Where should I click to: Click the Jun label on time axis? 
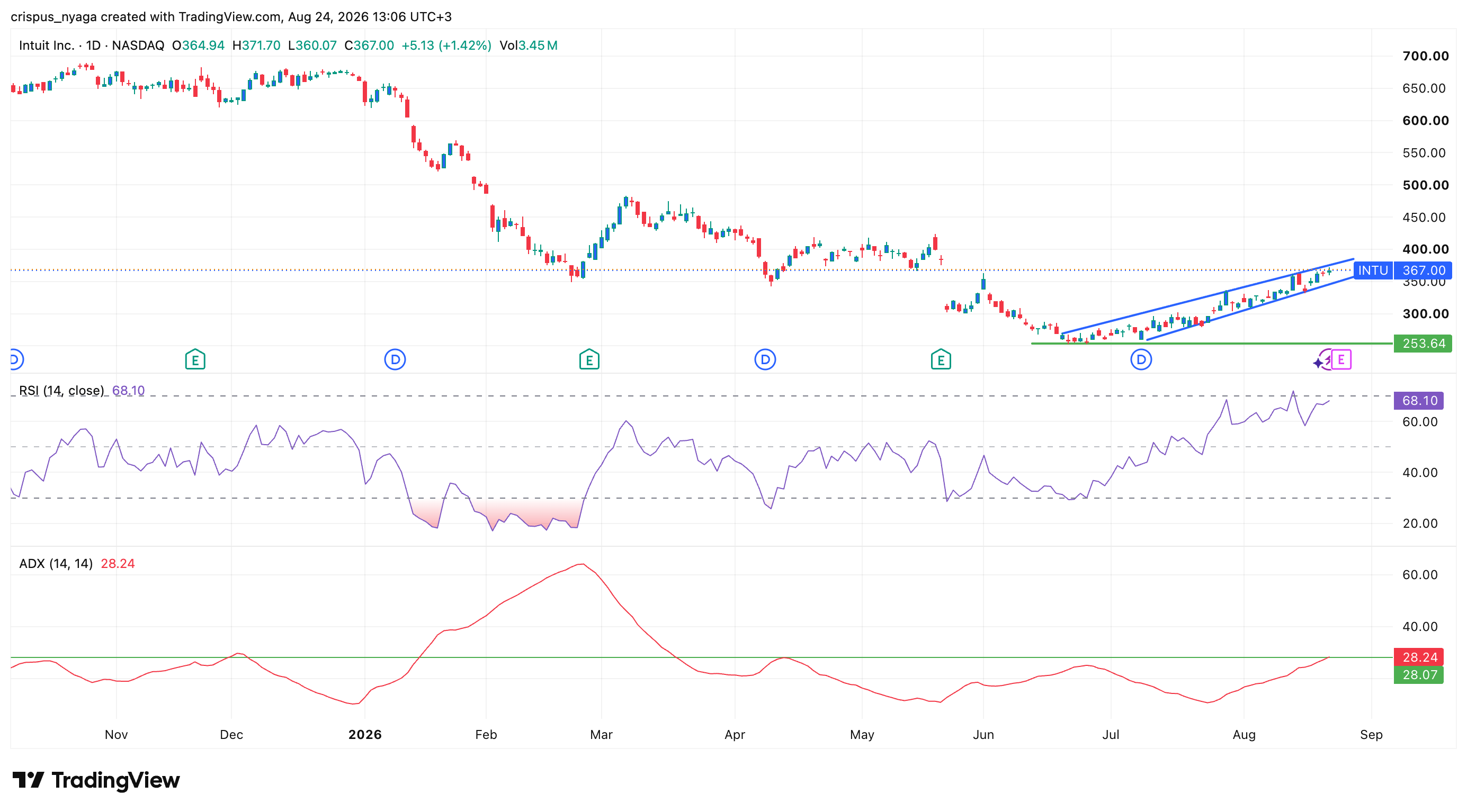coord(983,735)
